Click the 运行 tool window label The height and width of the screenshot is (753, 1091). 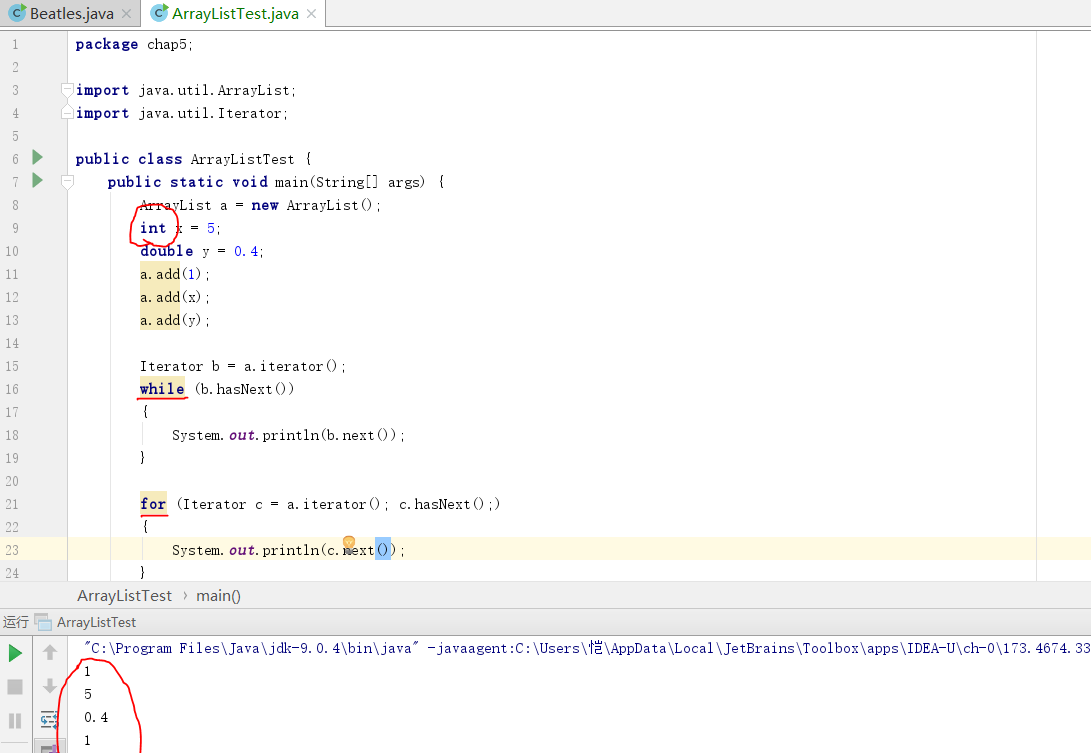(15, 621)
